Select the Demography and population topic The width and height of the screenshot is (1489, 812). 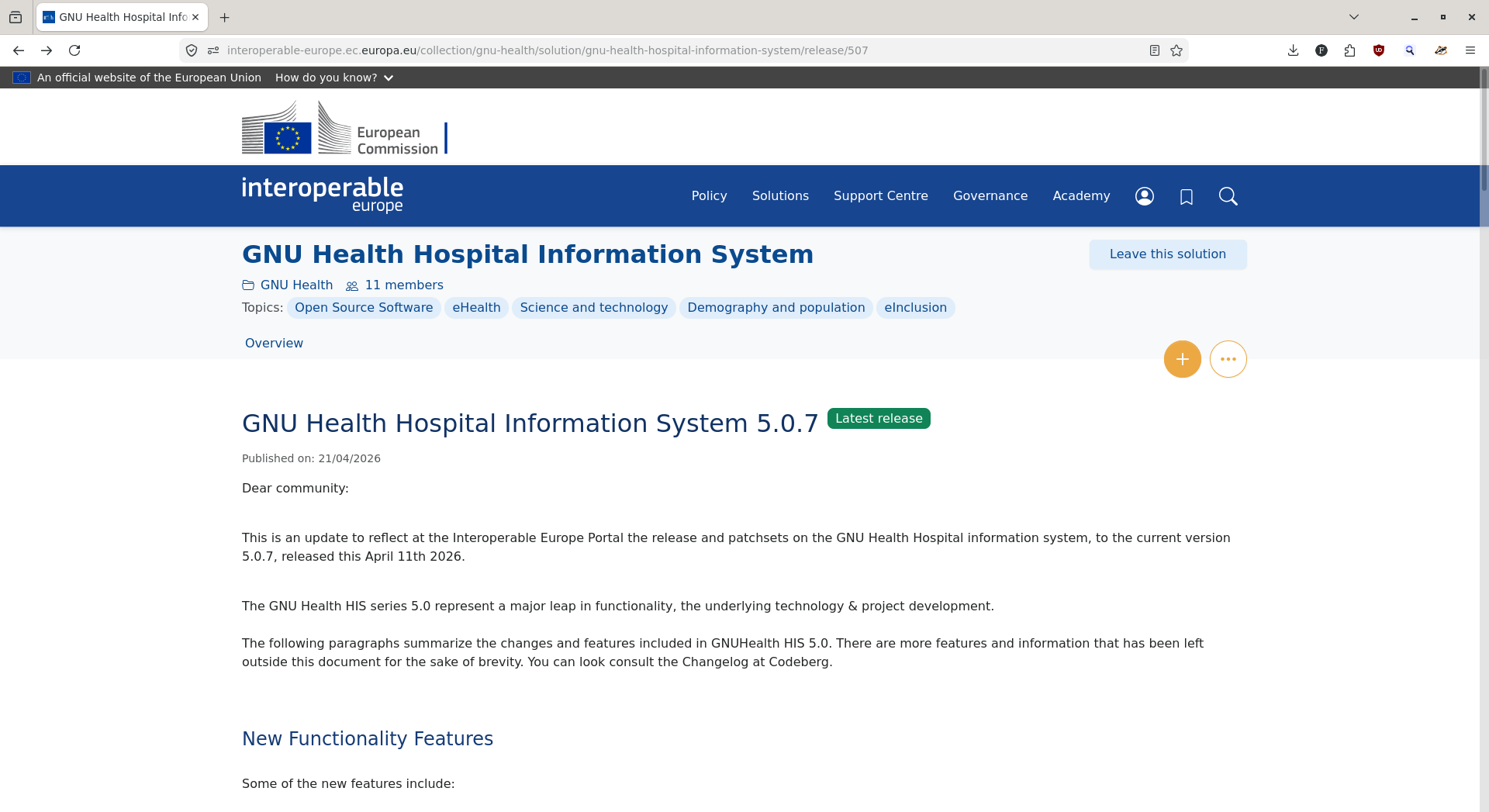pyautogui.click(x=776, y=308)
